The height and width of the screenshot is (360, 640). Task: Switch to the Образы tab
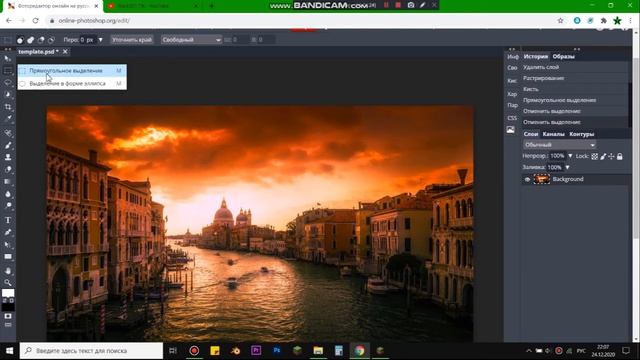tap(564, 57)
